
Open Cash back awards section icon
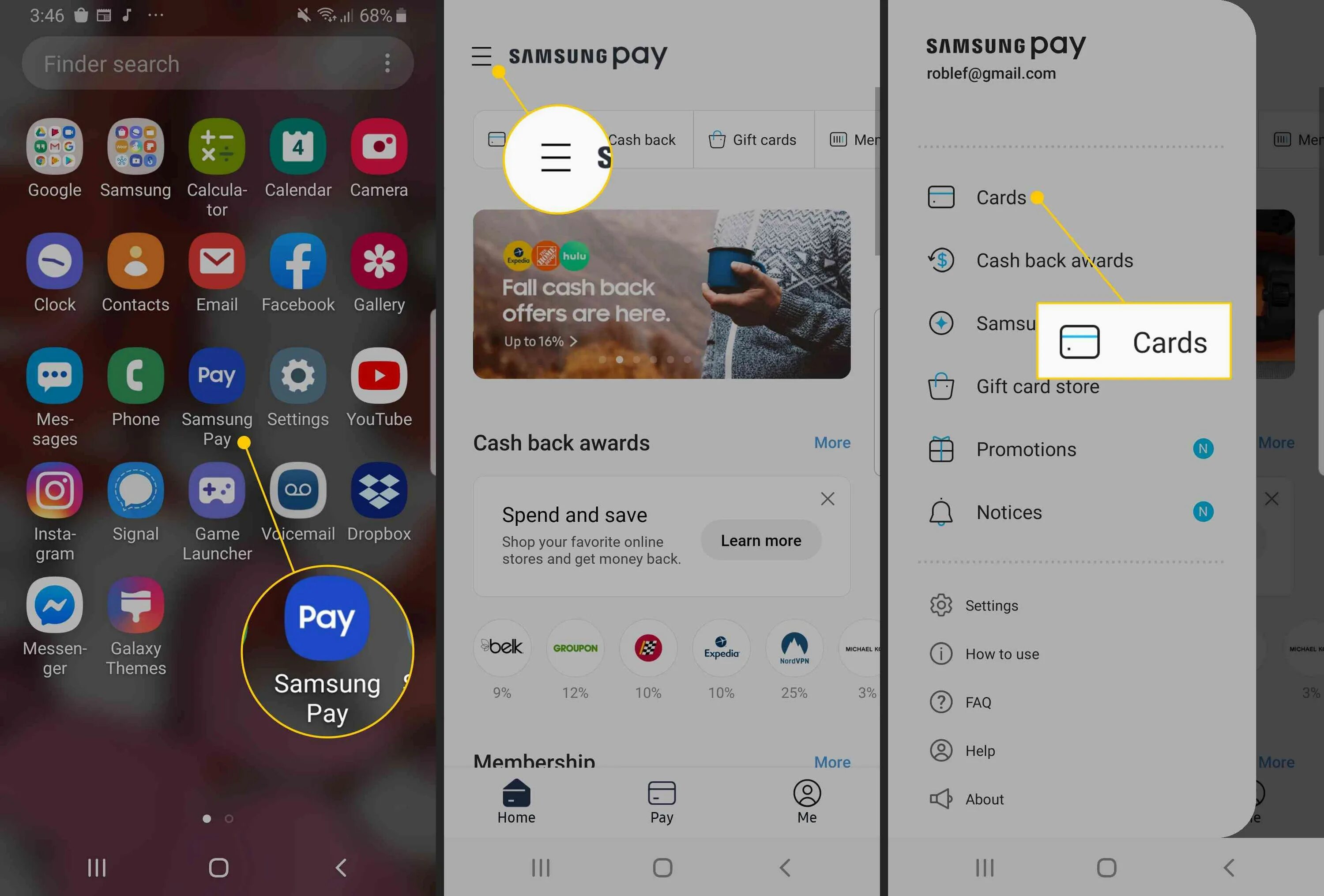click(940, 259)
